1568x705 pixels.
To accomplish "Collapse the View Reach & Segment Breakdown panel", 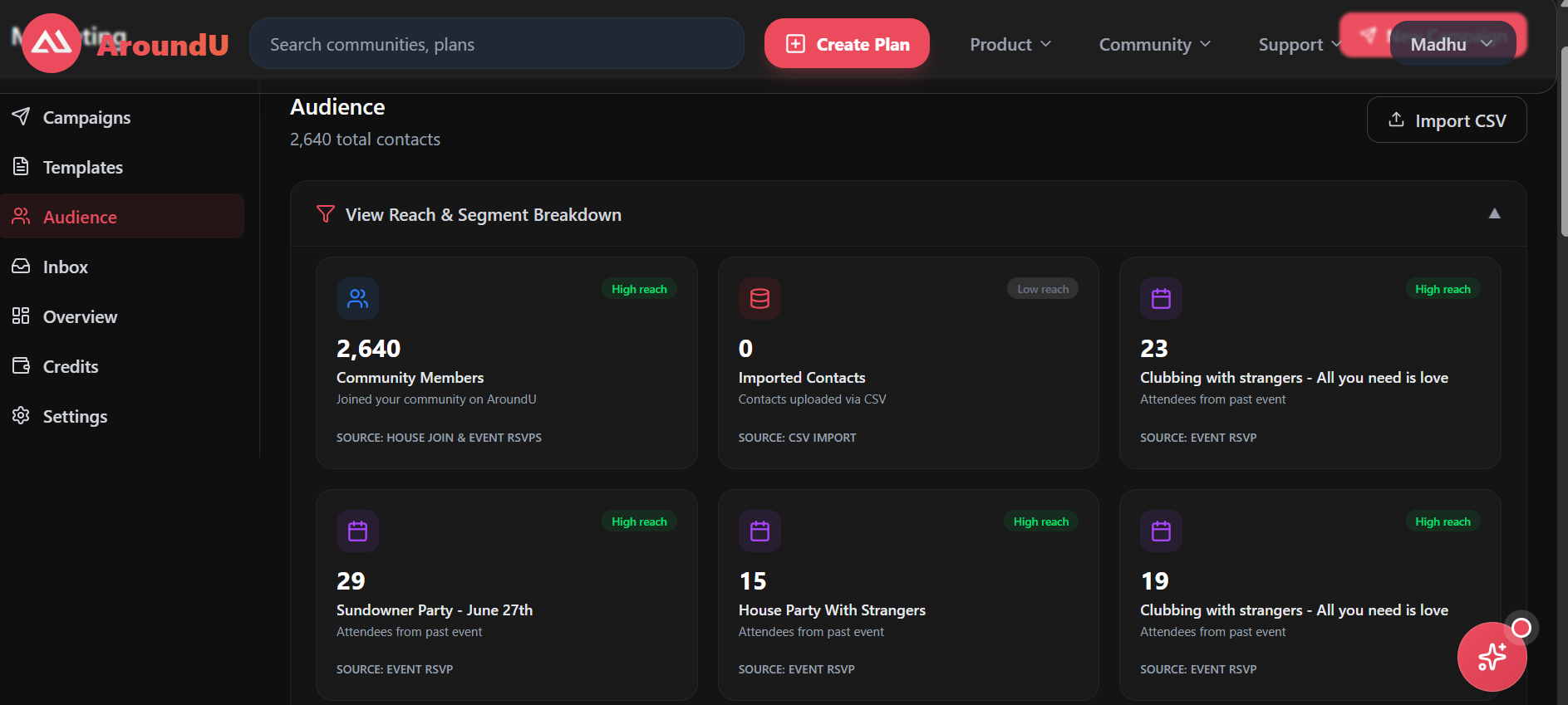I will coord(1494,213).
